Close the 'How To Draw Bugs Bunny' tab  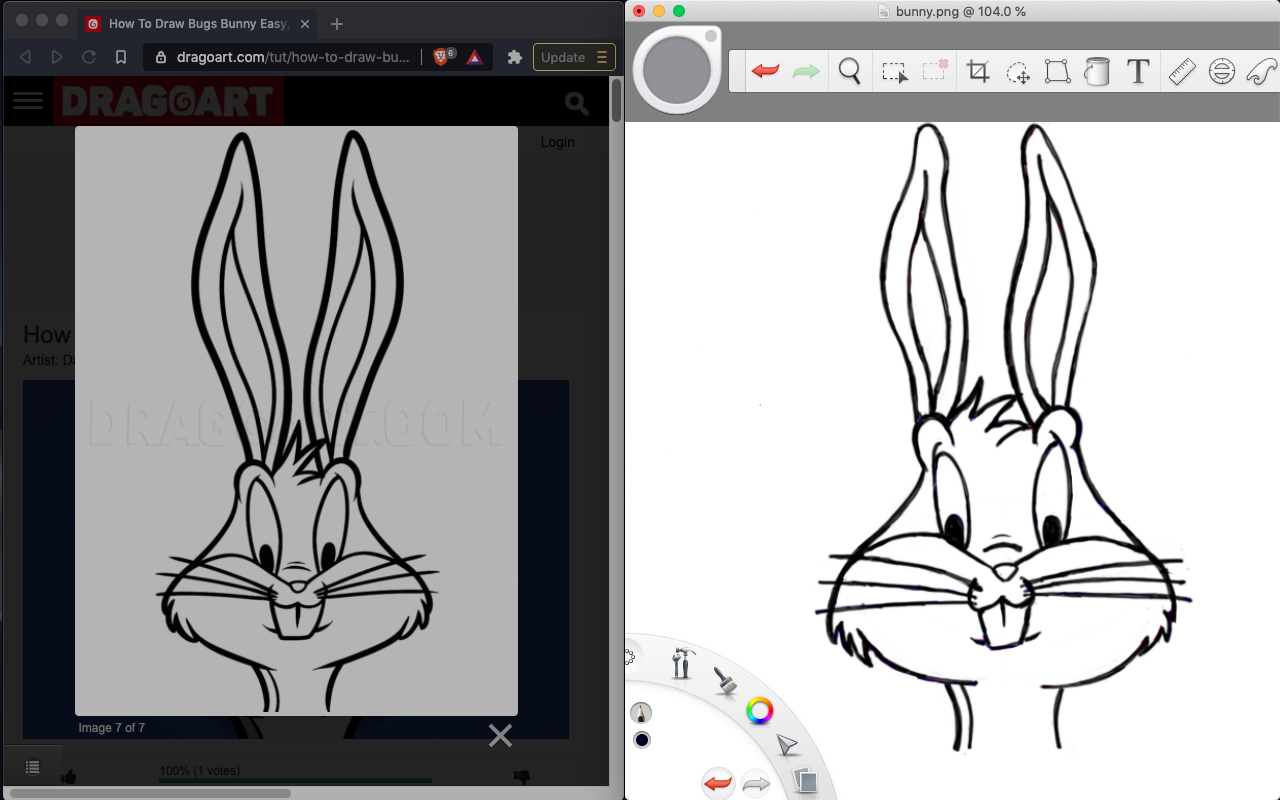(x=304, y=23)
